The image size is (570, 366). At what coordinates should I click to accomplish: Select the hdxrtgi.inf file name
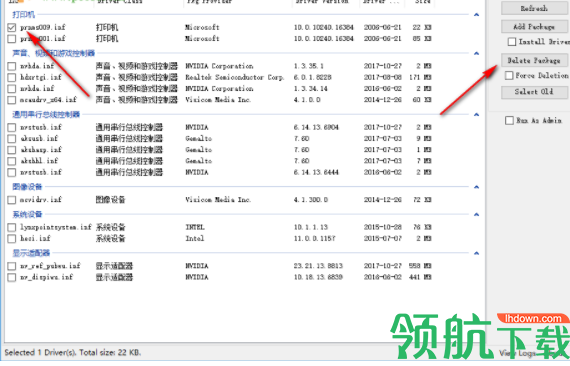41,77
